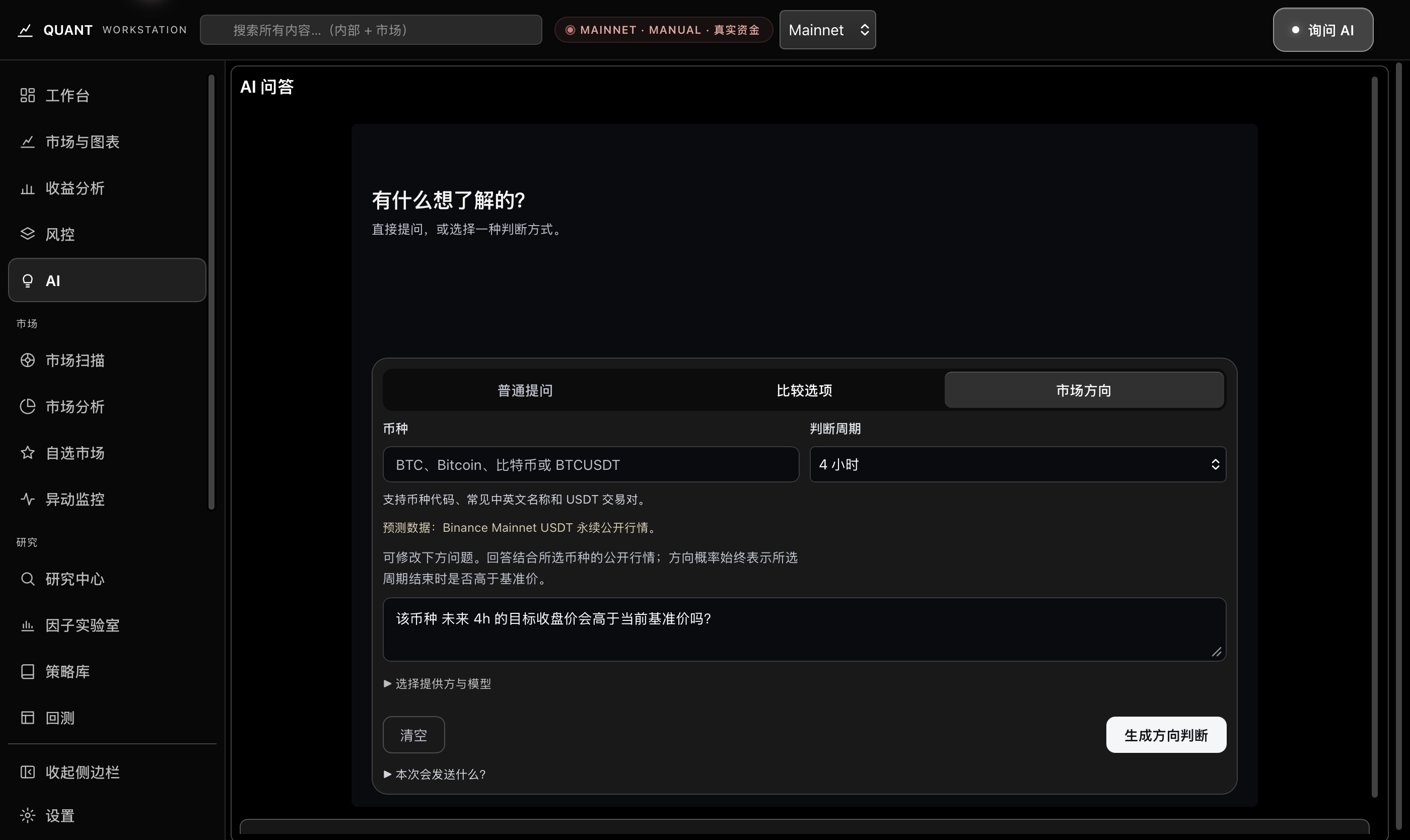This screenshot has width=1410, height=840.
Task: Click the 市场扫描 radar icon
Action: (27, 360)
